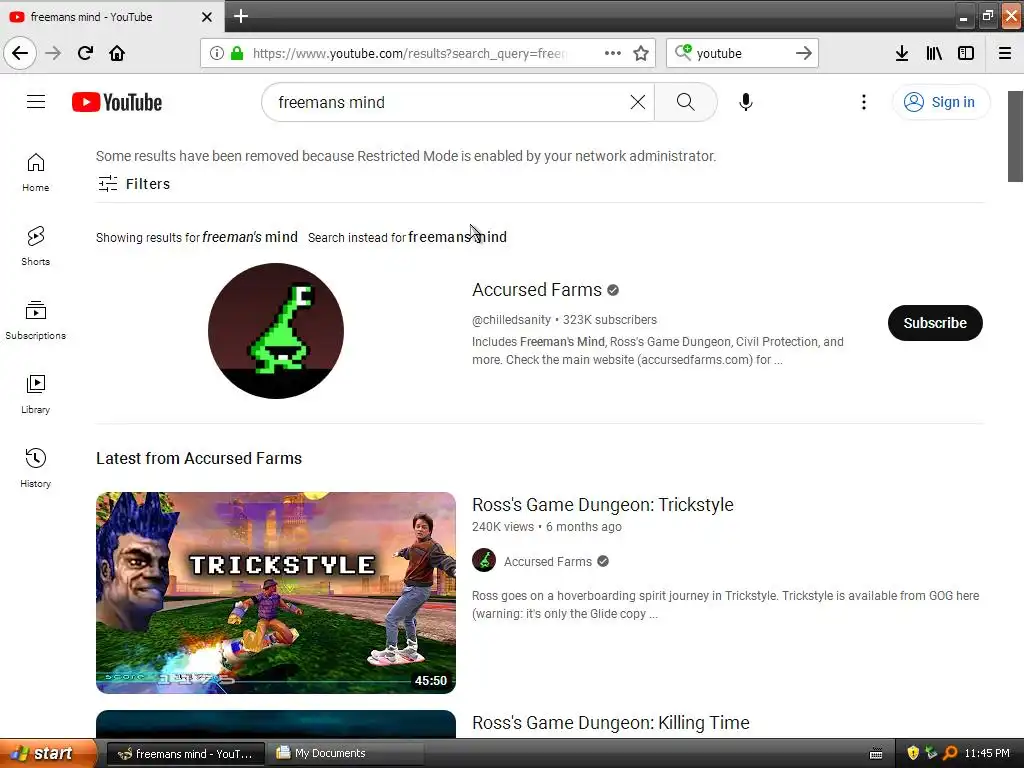The height and width of the screenshot is (768, 1024).
Task: Subscribe to Accursed Farms
Action: click(935, 323)
